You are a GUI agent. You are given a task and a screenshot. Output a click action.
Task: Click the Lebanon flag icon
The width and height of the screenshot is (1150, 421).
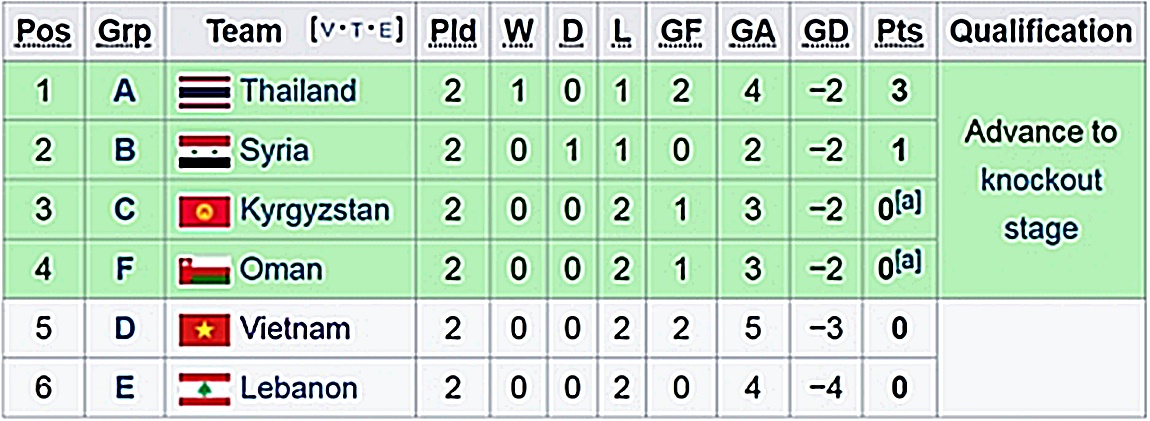tap(204, 388)
